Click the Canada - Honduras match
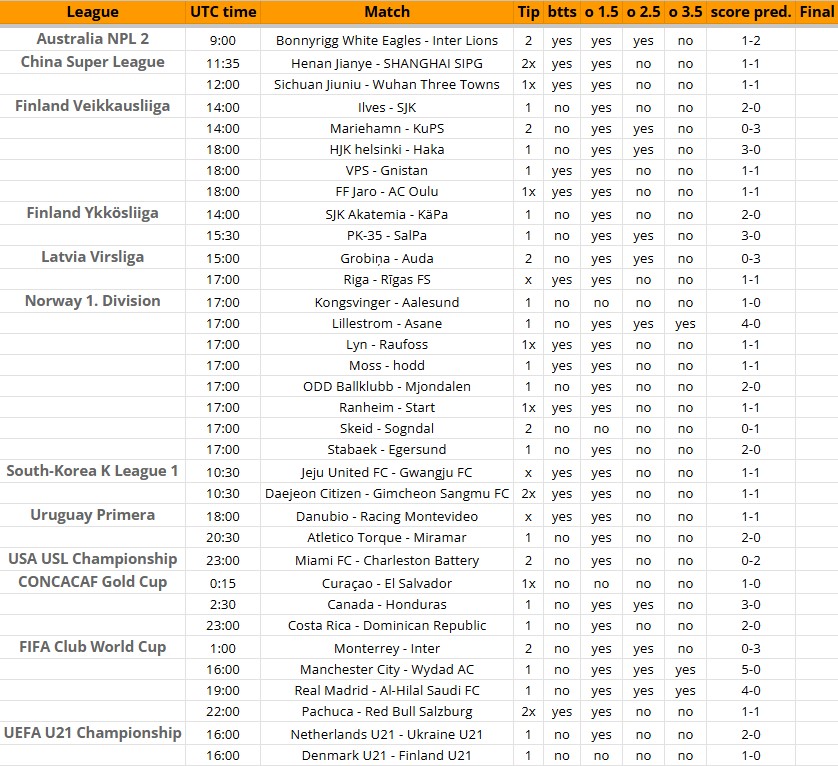838x766 pixels. coord(387,605)
